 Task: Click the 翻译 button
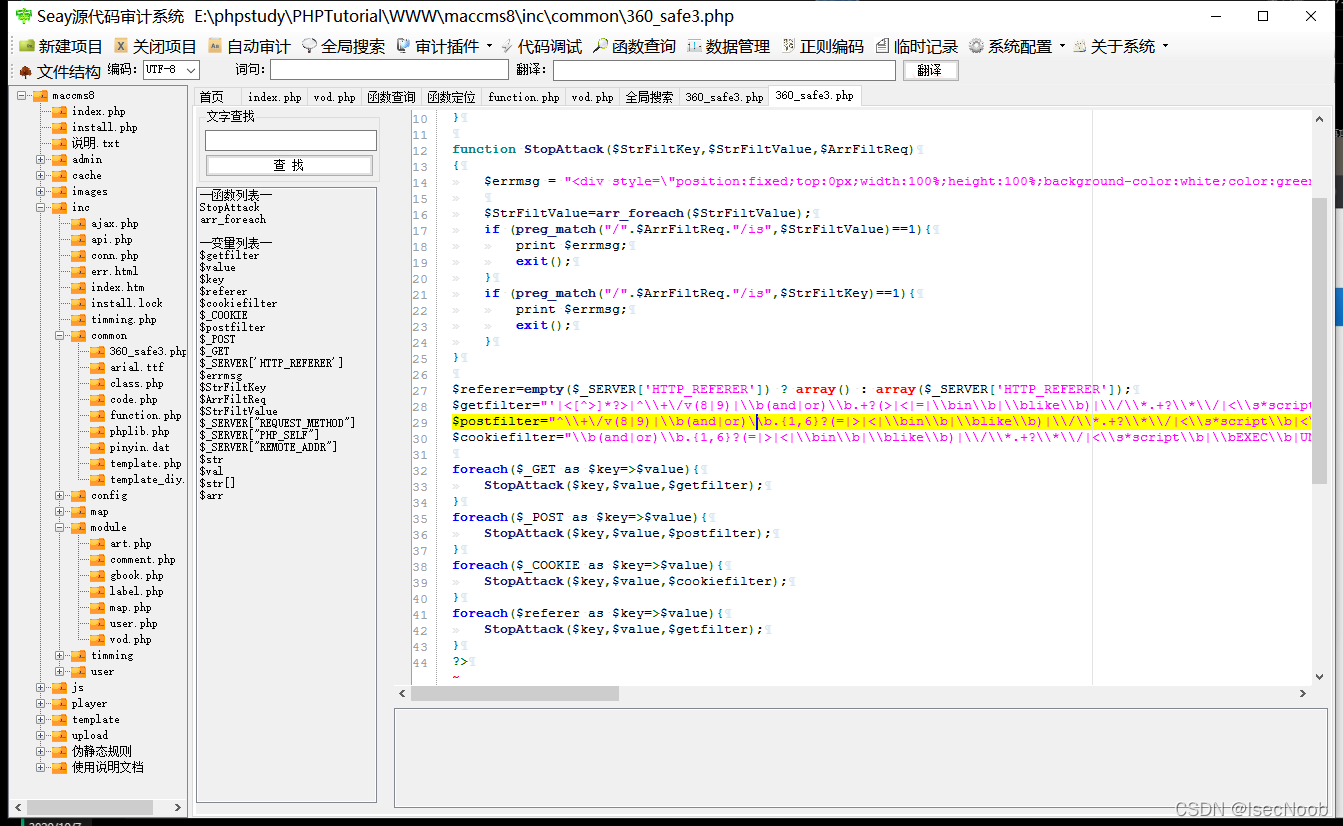(930, 70)
